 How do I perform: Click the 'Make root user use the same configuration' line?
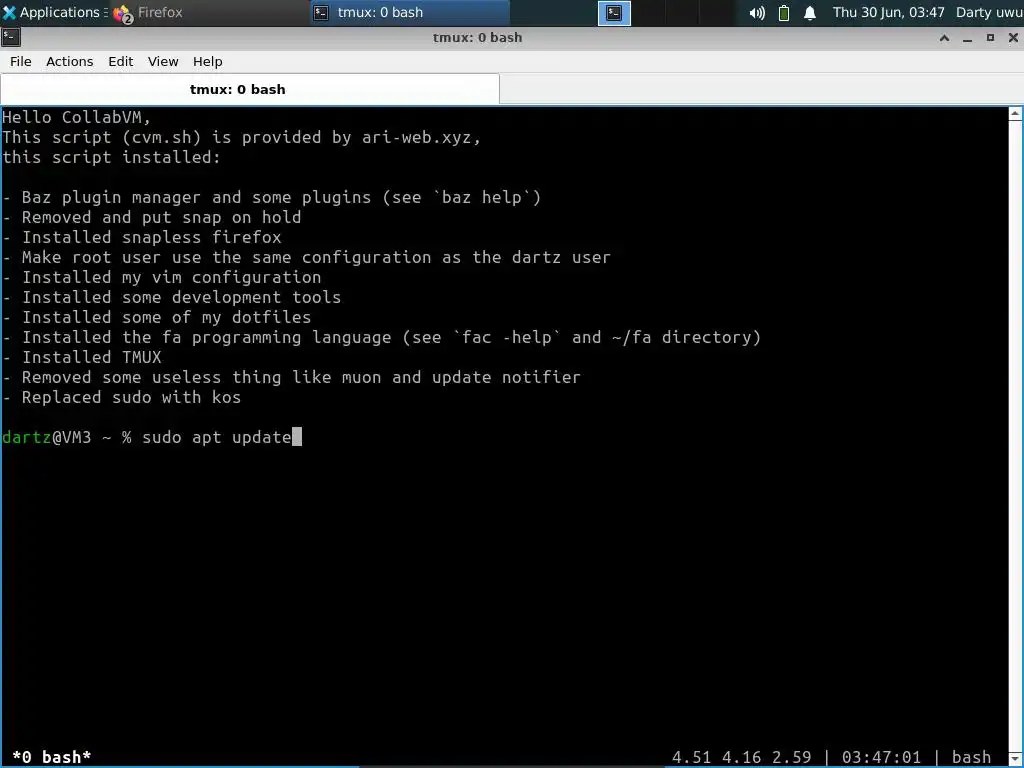(306, 257)
